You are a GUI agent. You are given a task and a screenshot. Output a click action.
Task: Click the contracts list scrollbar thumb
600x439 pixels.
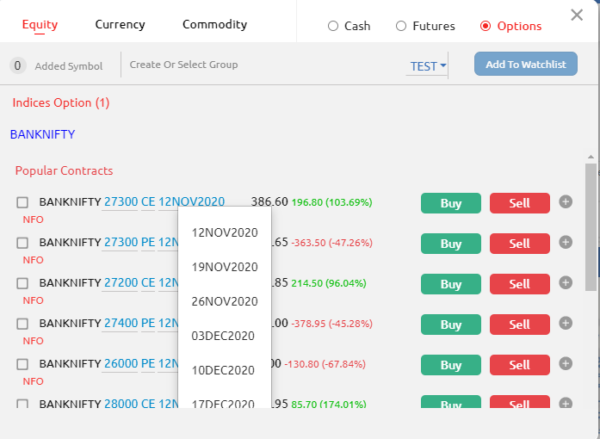click(x=591, y=227)
